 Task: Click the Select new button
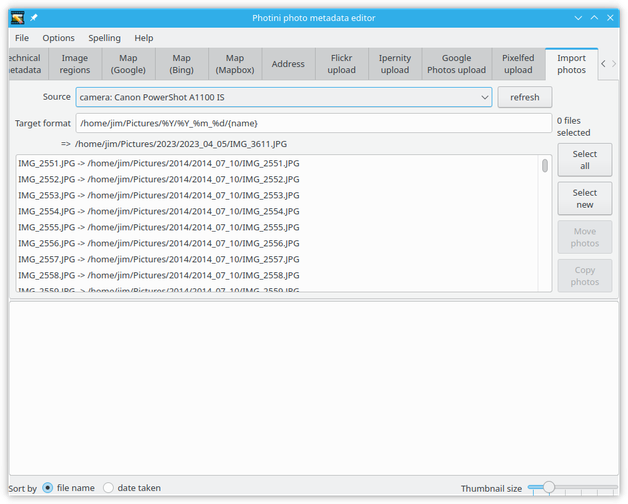click(585, 199)
